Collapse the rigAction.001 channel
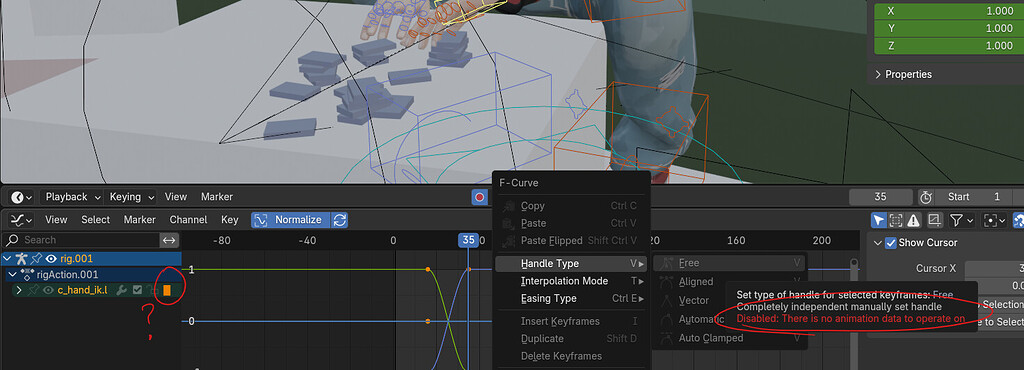The image size is (1024, 370). (12, 275)
